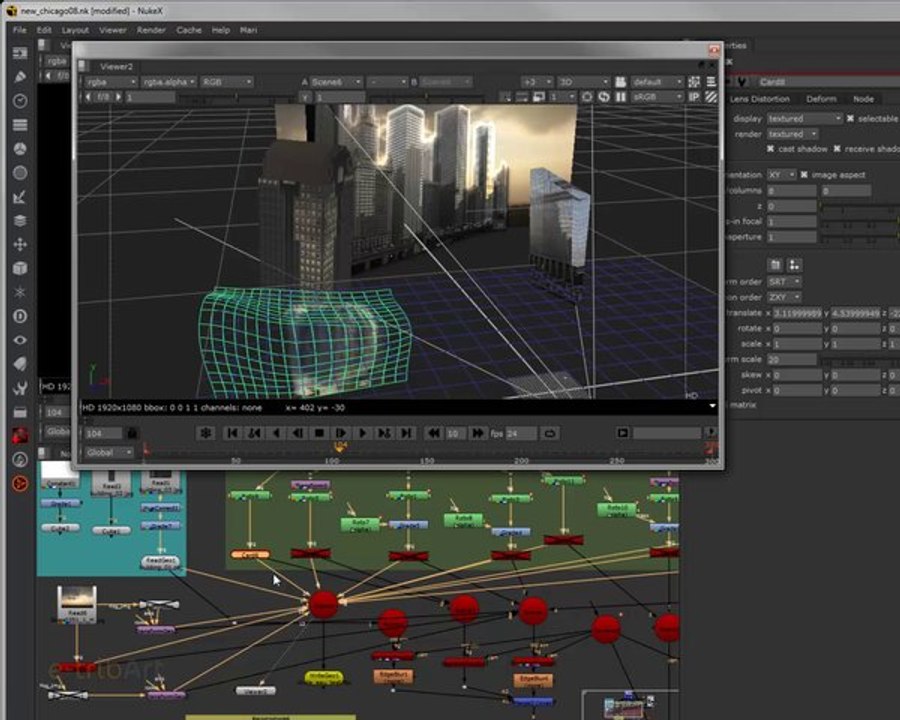Open the Time nodes clock icon

(20, 101)
